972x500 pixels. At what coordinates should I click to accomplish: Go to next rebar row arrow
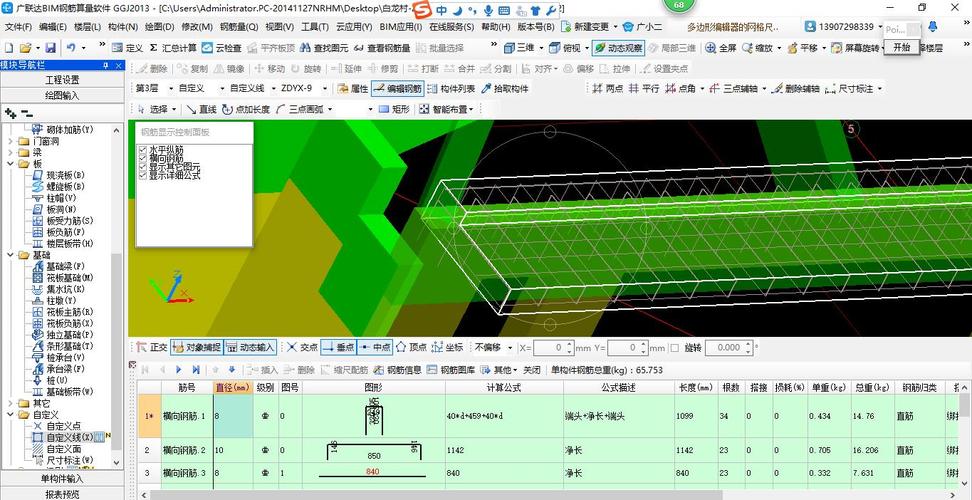[179, 370]
